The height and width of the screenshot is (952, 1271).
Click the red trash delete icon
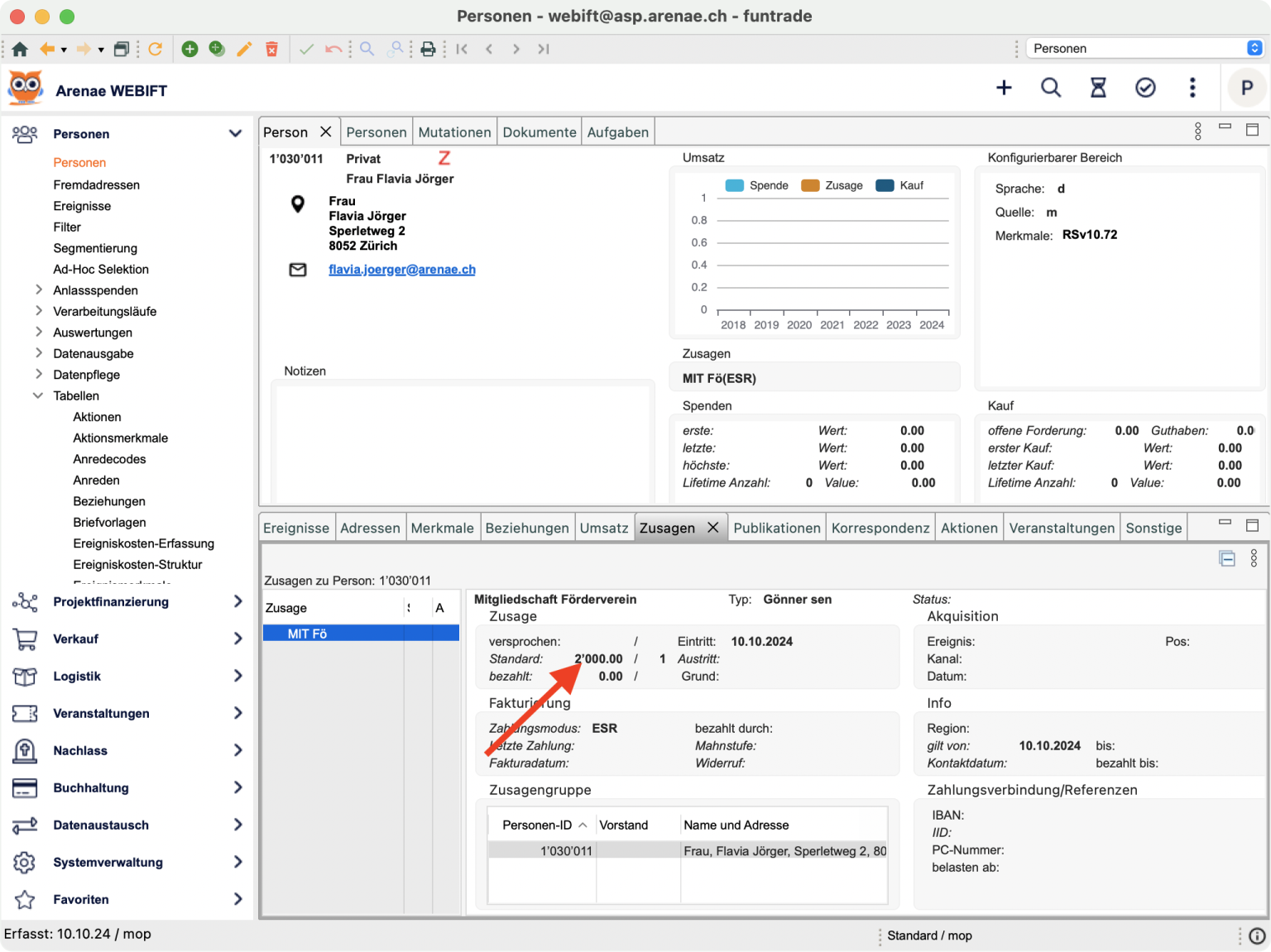pyautogui.click(x=271, y=49)
